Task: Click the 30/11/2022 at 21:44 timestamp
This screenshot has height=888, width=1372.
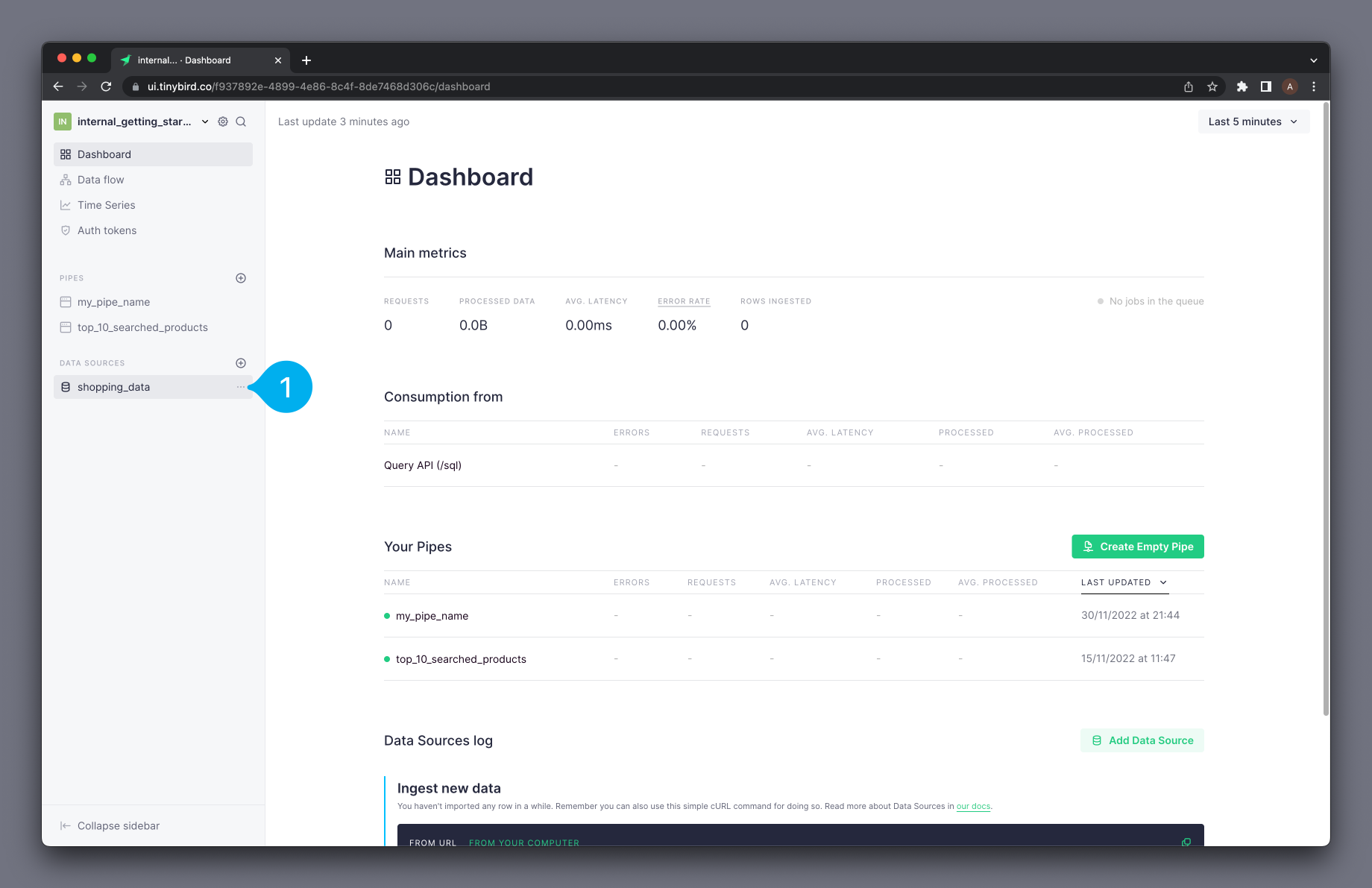Action: click(1130, 615)
